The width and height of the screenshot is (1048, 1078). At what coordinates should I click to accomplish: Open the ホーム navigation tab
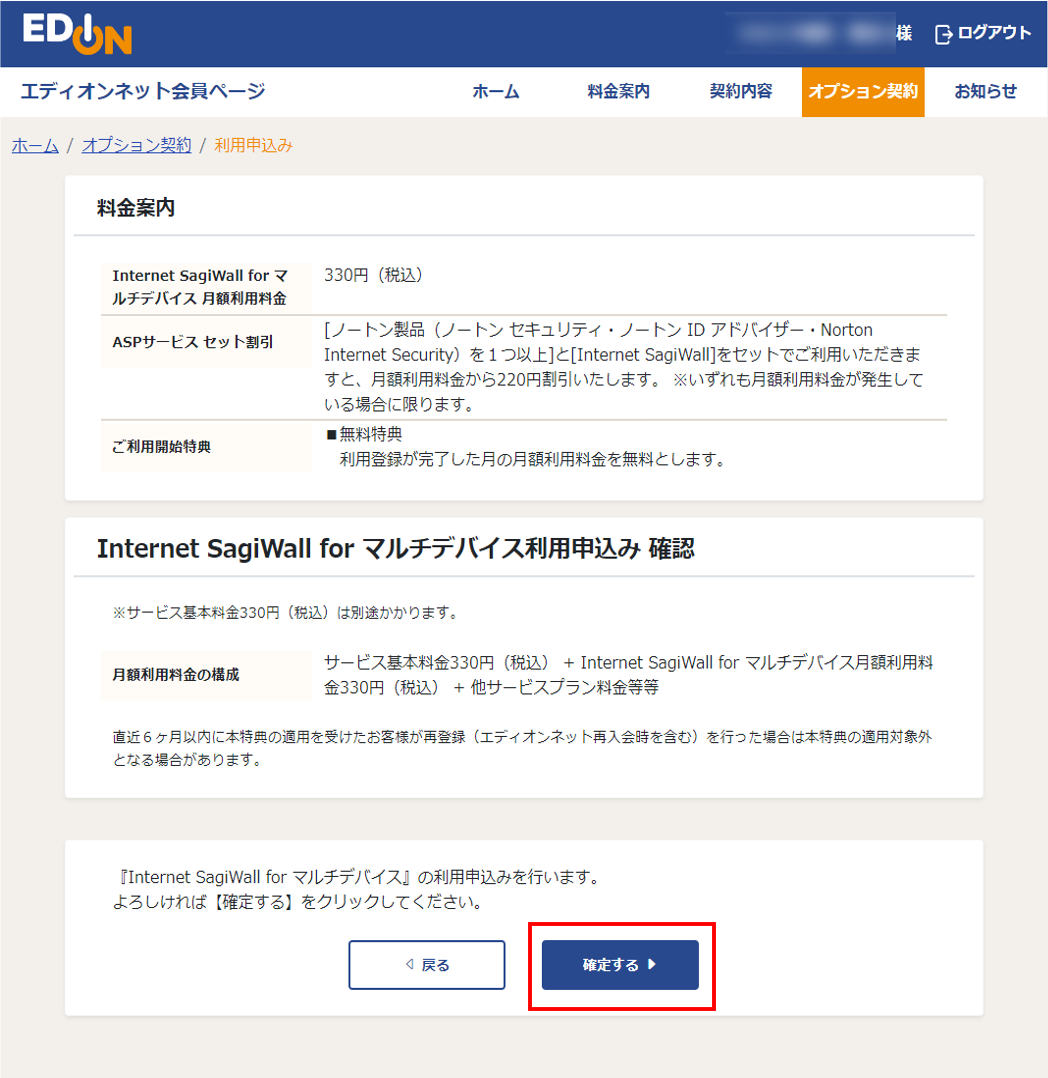(x=495, y=91)
